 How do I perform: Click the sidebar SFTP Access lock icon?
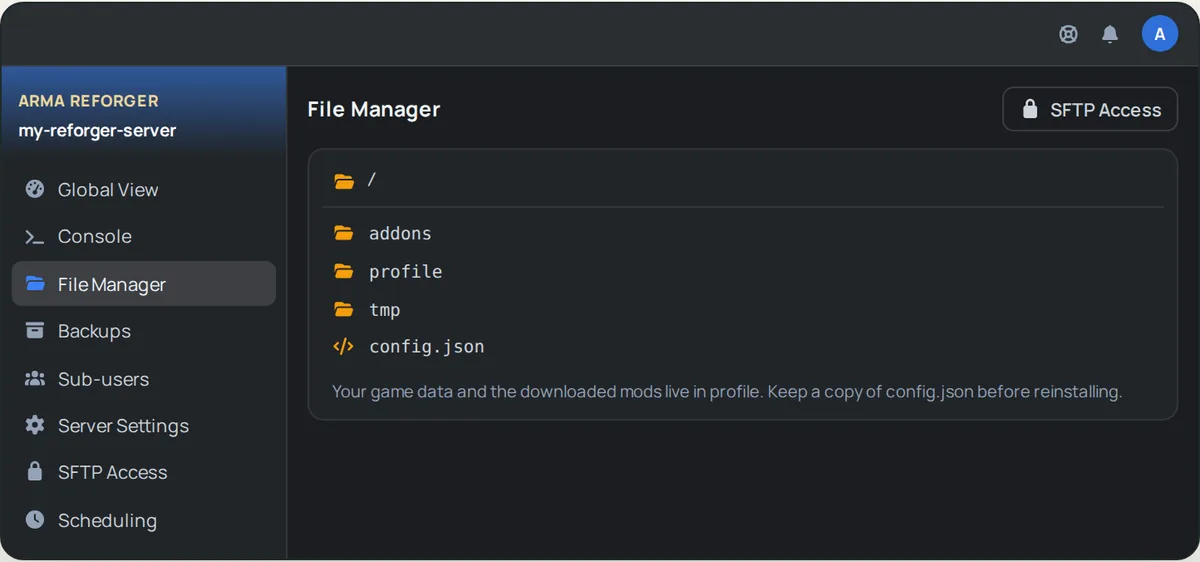coord(35,472)
